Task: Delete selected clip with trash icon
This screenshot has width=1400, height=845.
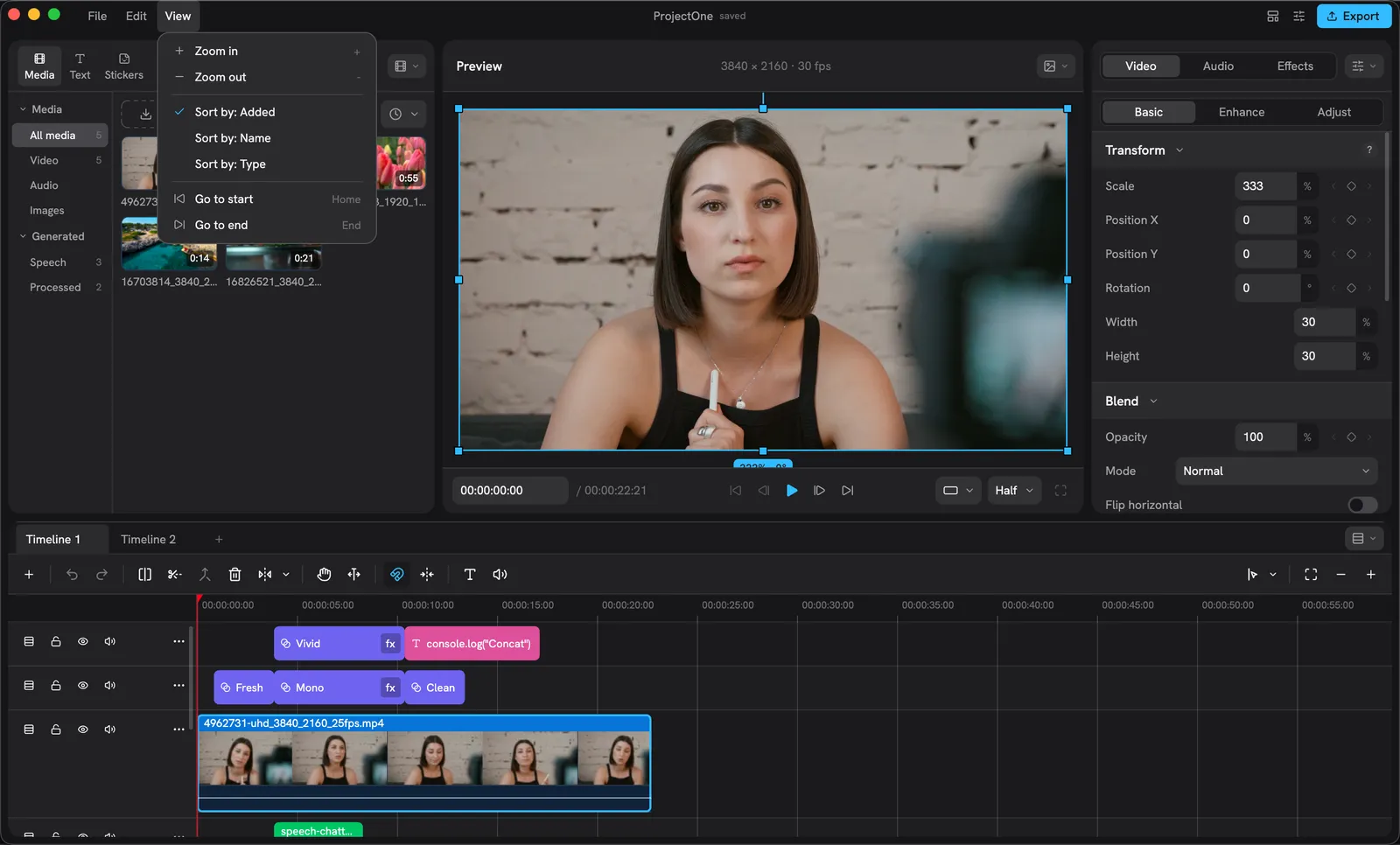Action: (234, 575)
